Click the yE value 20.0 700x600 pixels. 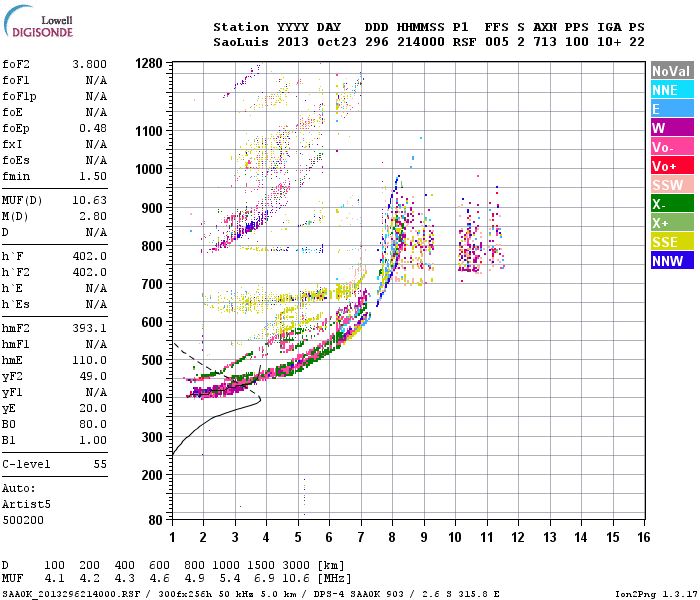[93, 408]
